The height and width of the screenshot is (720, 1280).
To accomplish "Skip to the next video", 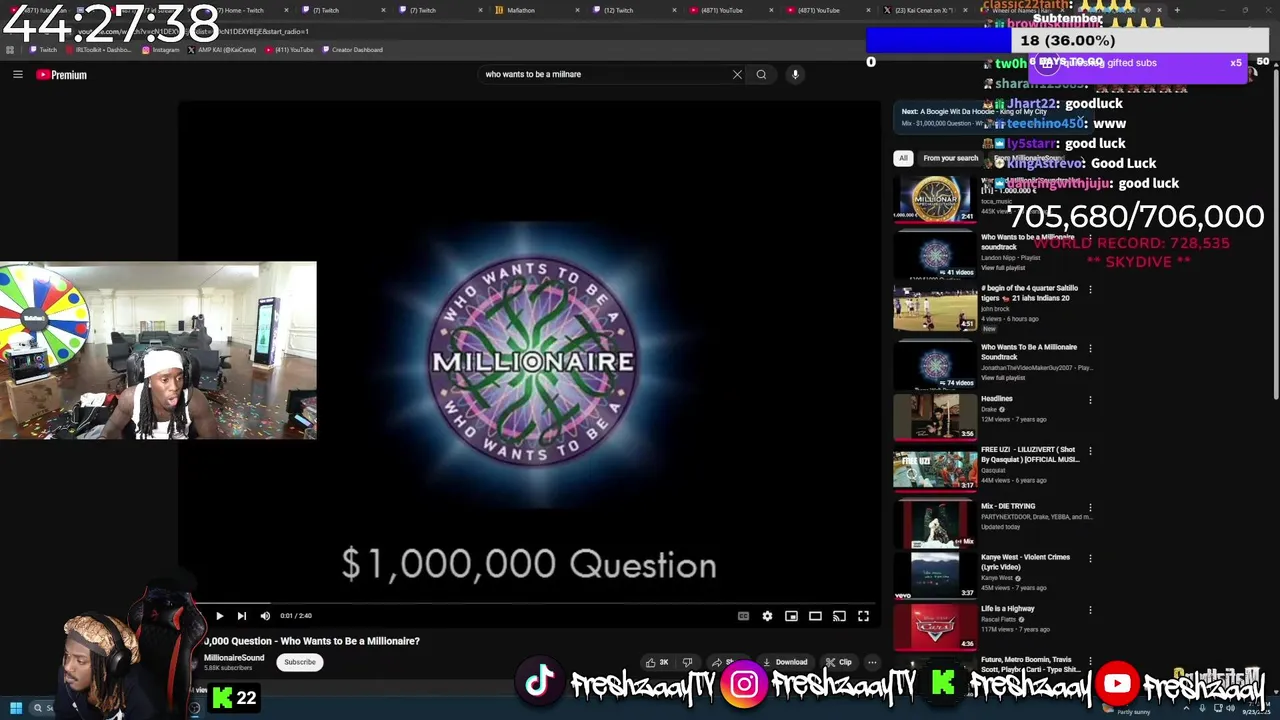I will pyautogui.click(x=241, y=616).
